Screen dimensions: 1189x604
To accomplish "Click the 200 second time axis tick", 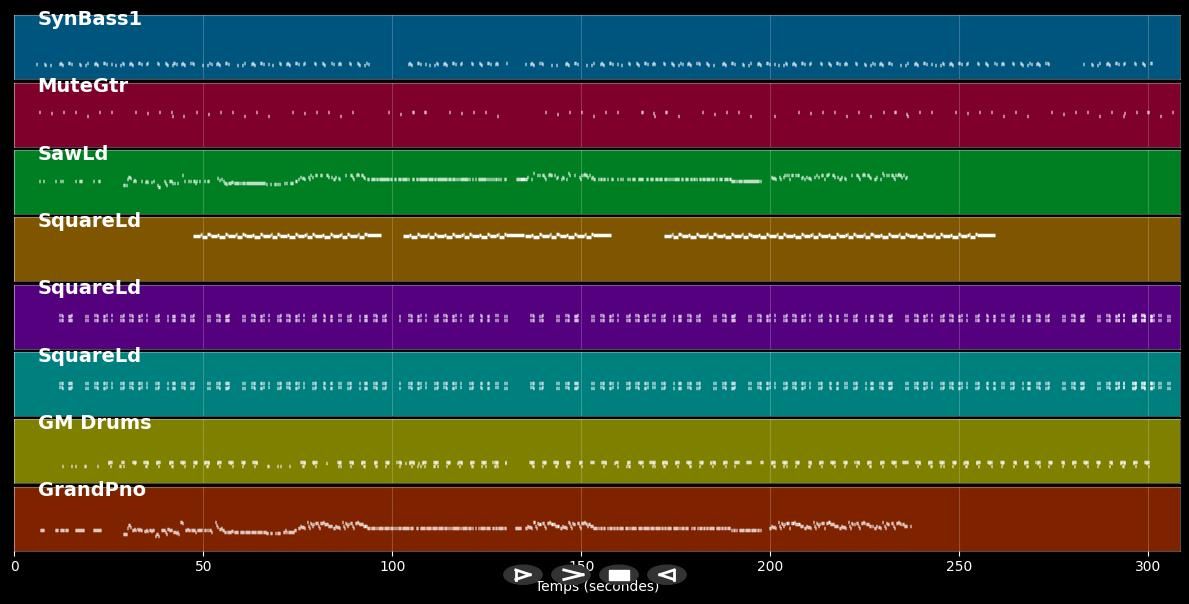I will pyautogui.click(x=770, y=567).
